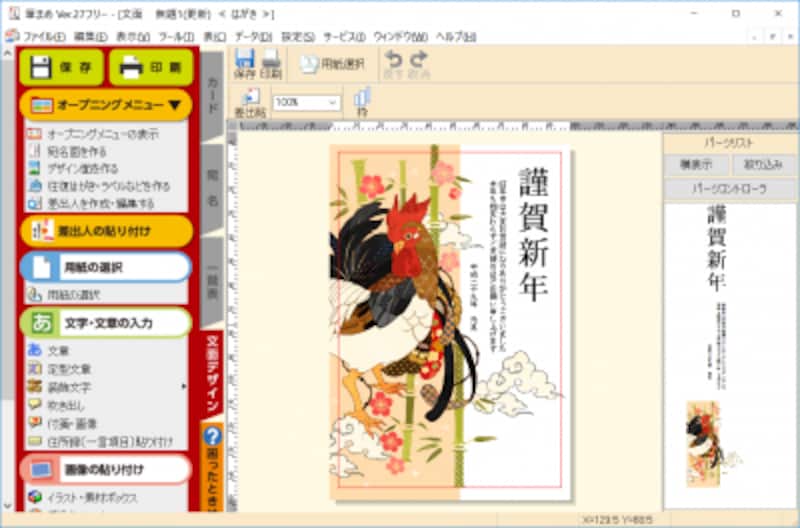Open the ヘルプ(H) menu
Viewport: 800px width, 528px height.
coord(456,37)
